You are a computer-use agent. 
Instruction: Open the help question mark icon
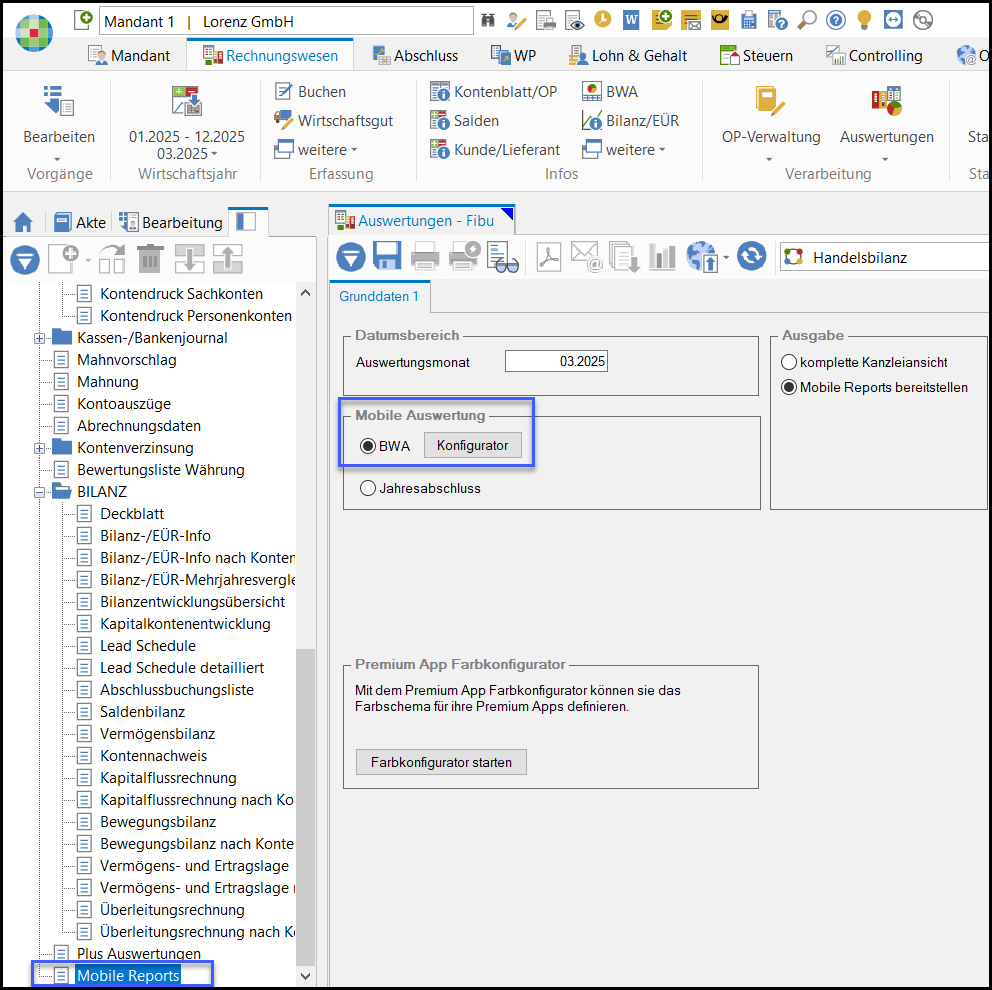coord(836,21)
